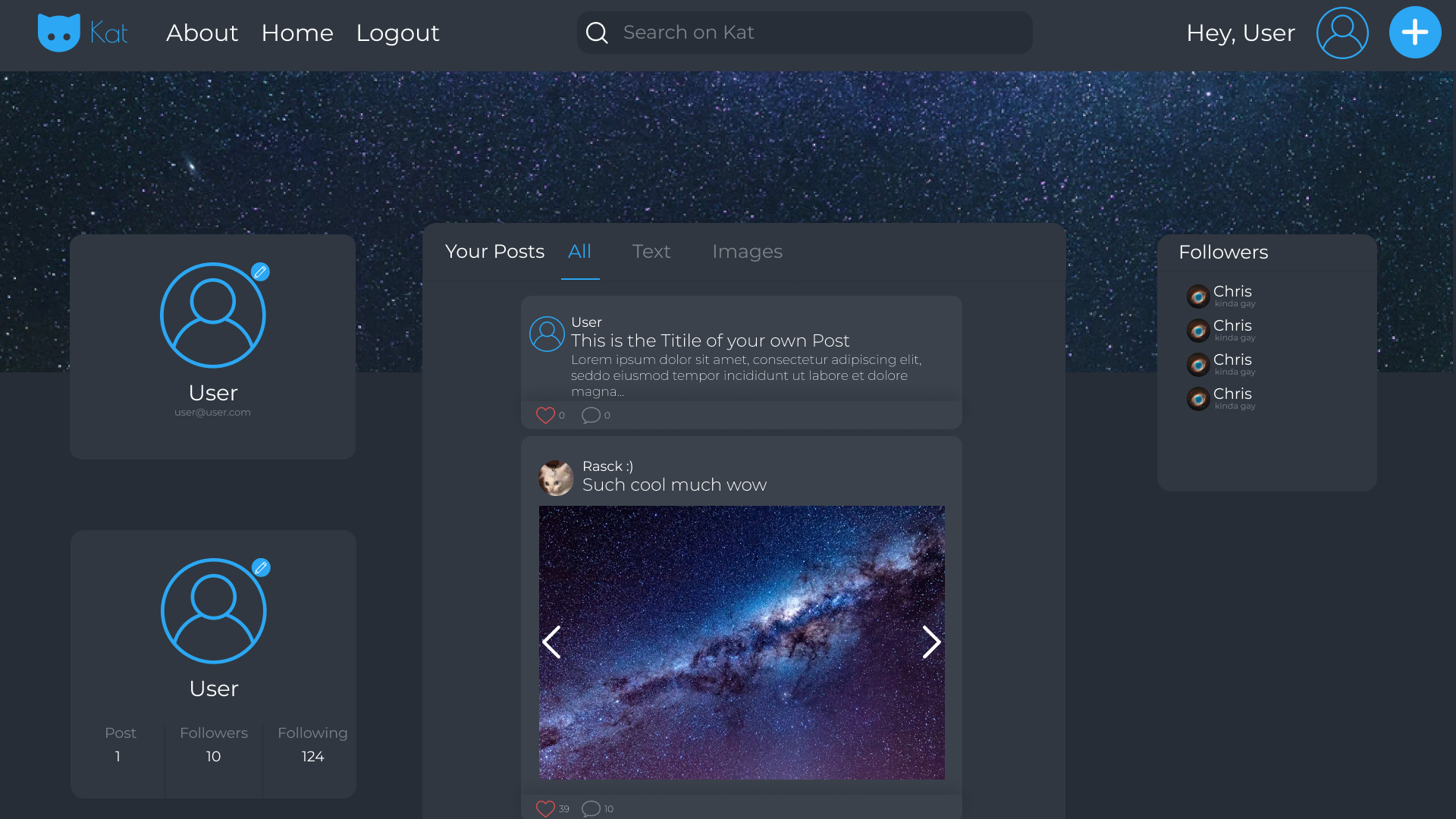
Task: Click the Logout link
Action: pyautogui.click(x=397, y=33)
